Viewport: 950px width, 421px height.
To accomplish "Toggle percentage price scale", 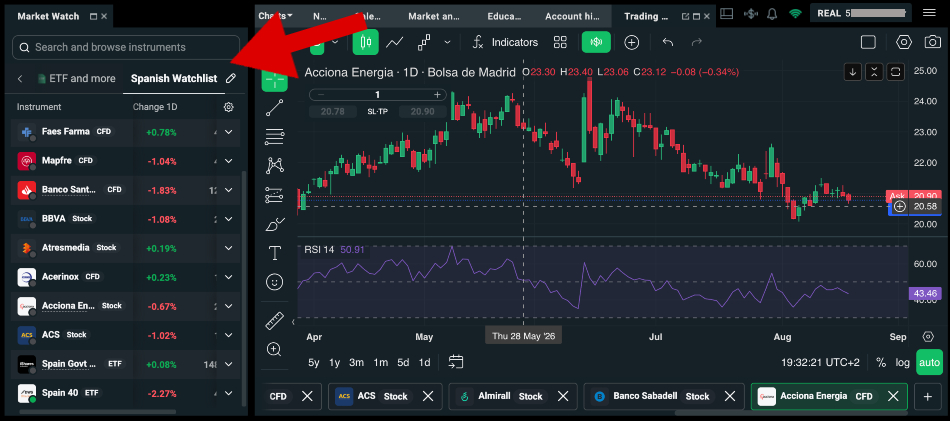I will click(x=881, y=363).
